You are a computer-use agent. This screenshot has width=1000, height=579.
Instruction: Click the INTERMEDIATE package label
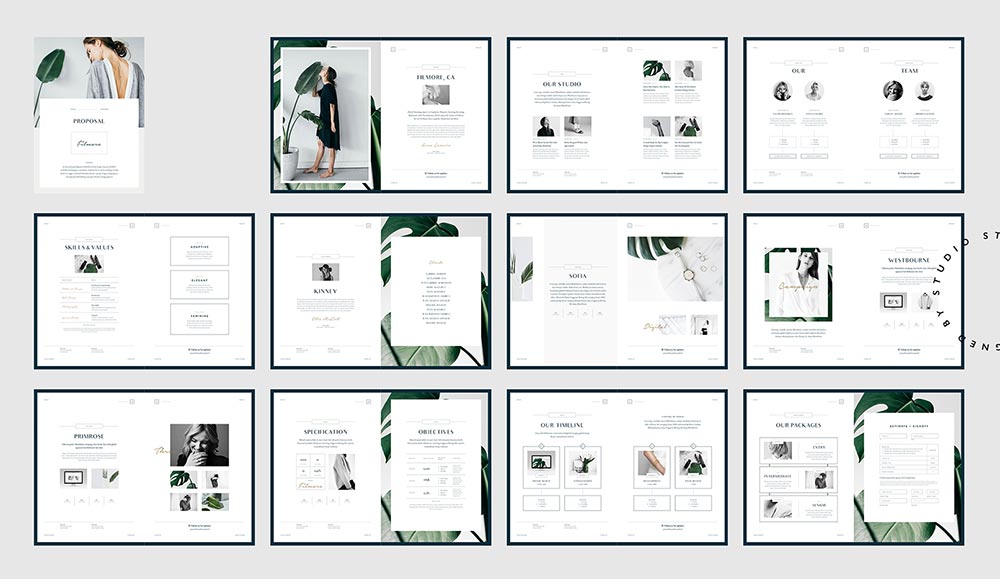coord(777,476)
